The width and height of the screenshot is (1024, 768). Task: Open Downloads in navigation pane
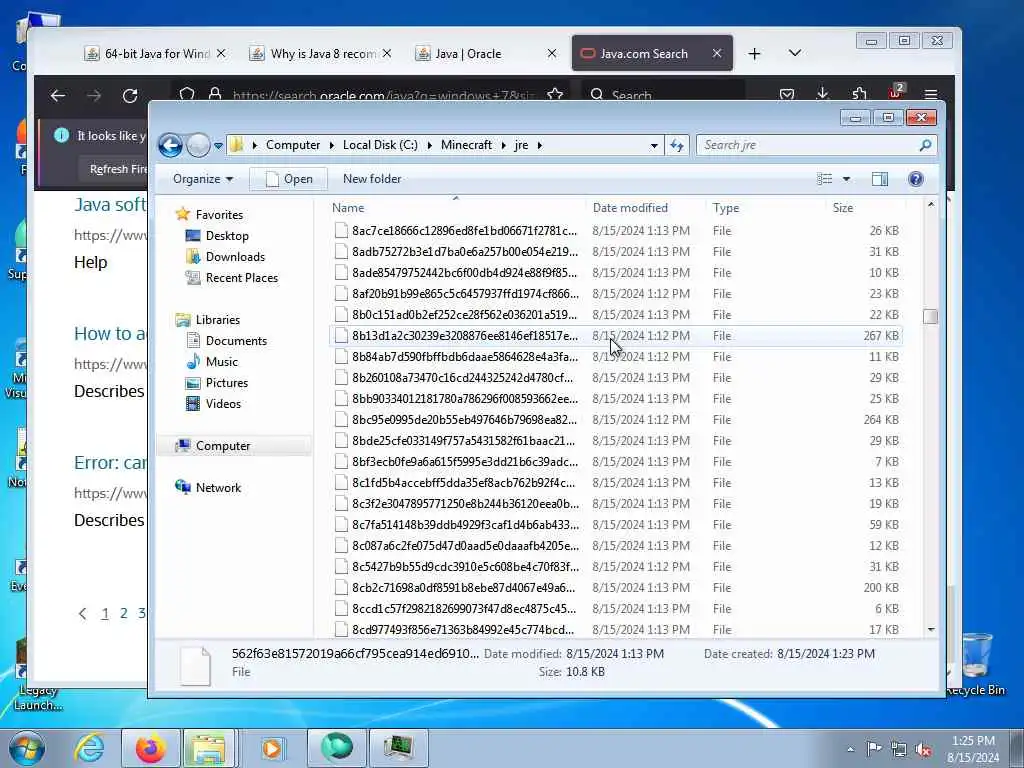235,257
